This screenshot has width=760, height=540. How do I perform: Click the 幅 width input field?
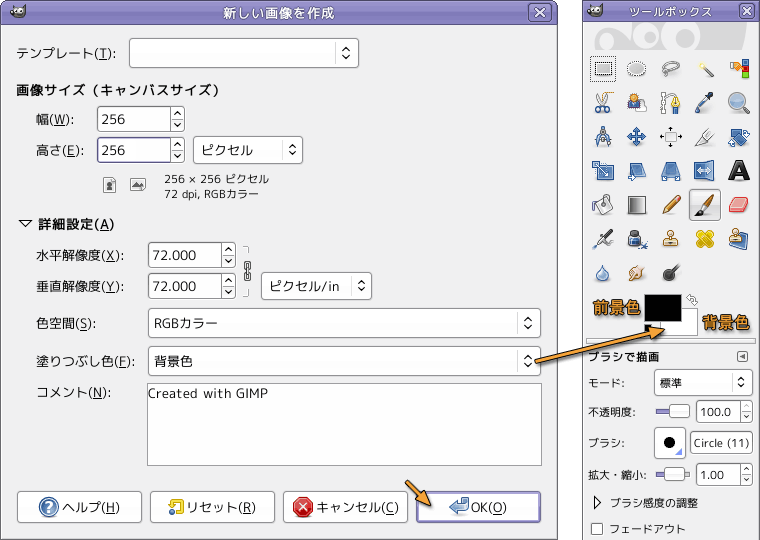pos(134,119)
